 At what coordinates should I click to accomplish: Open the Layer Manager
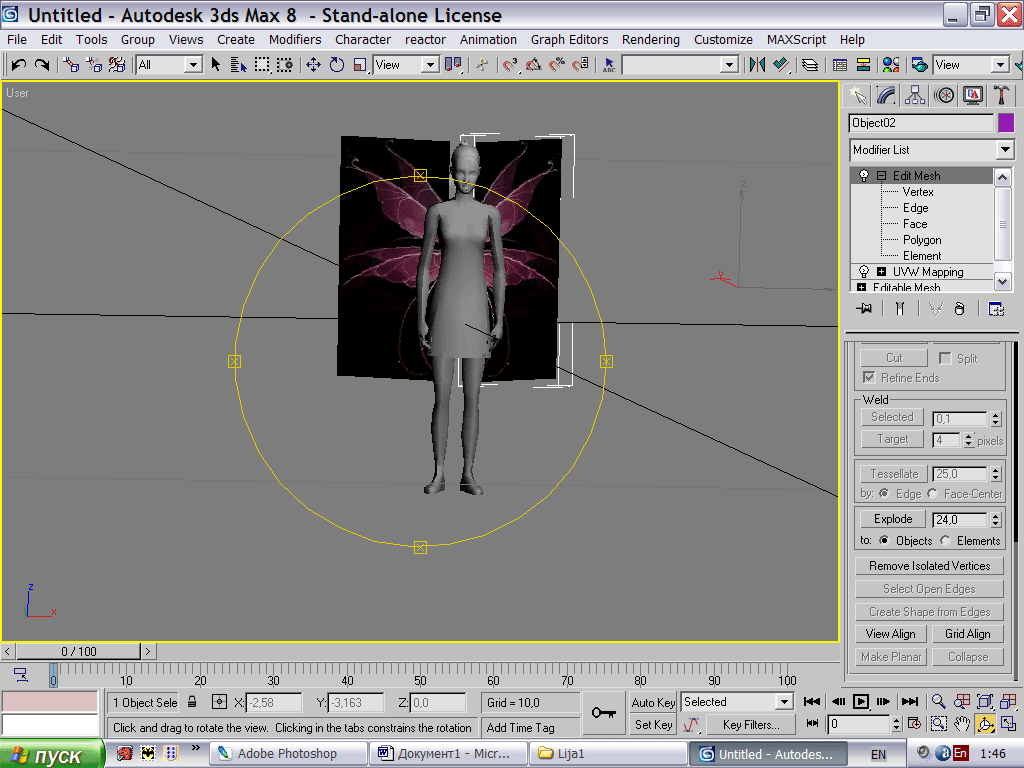coord(810,65)
